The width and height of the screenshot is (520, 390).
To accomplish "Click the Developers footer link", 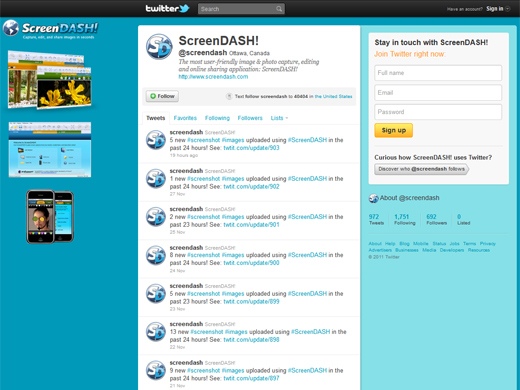I will (452, 250).
